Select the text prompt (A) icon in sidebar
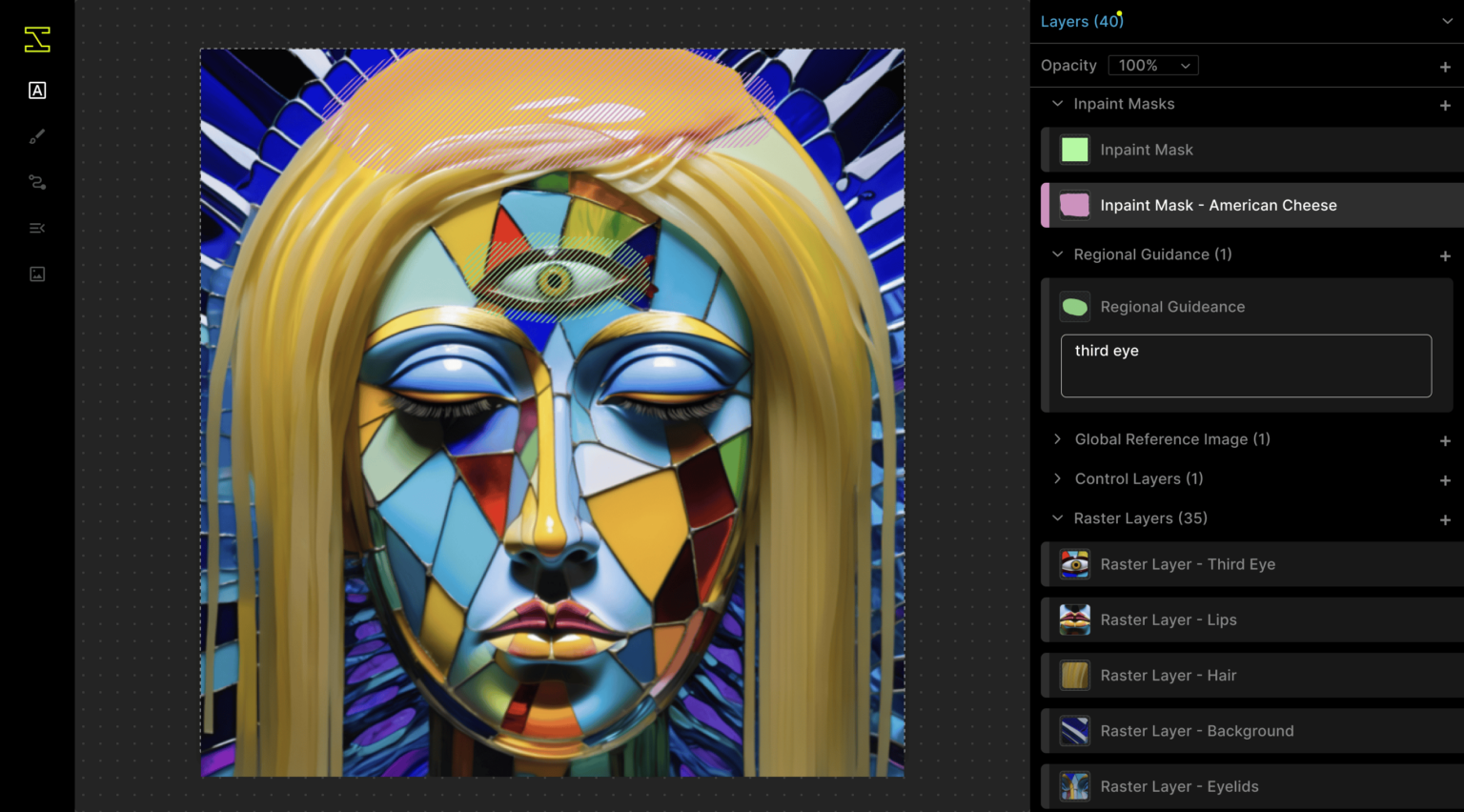Screen dimensions: 1464x812 coord(36,91)
